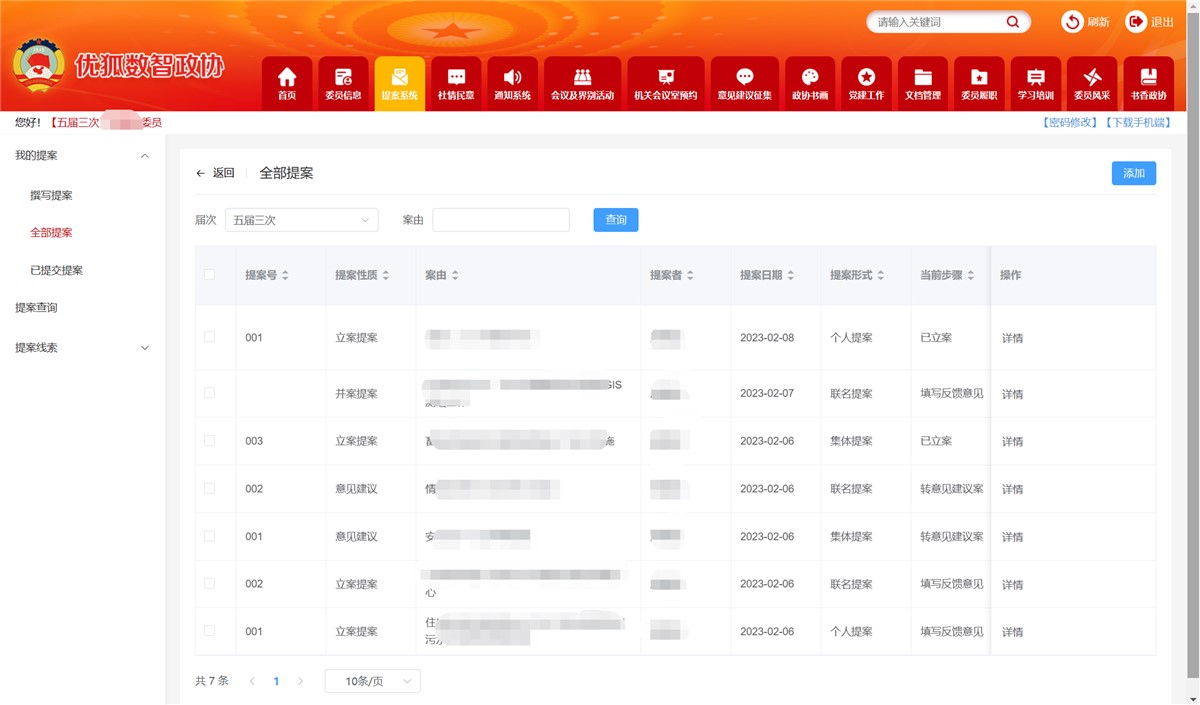Screen dimensions: 1200x705
Task: Open the 委员信息 module
Action: click(343, 82)
